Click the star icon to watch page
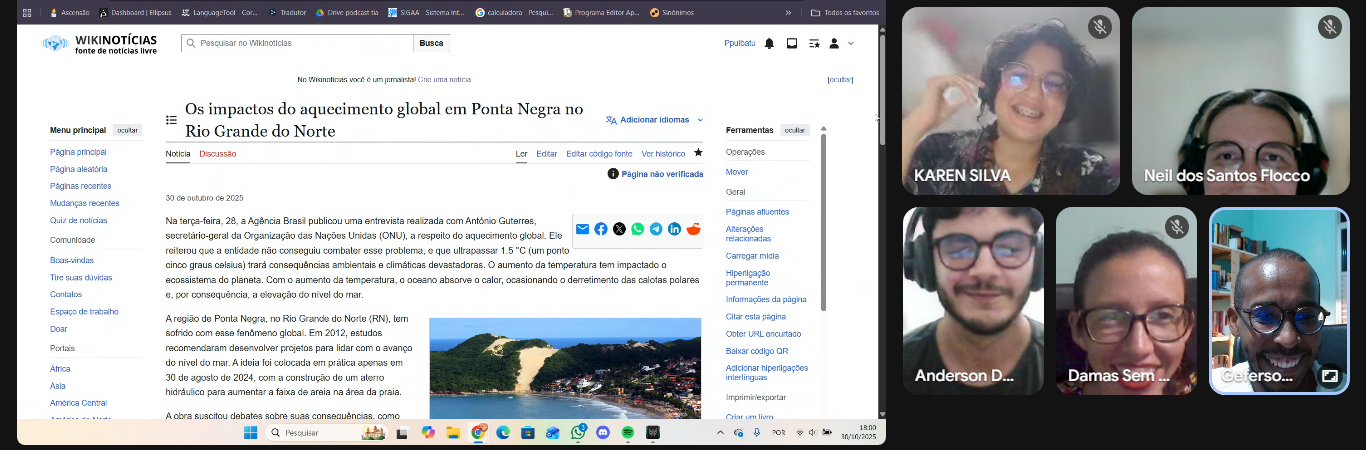This screenshot has width=1366, height=450. pyautogui.click(x=698, y=153)
